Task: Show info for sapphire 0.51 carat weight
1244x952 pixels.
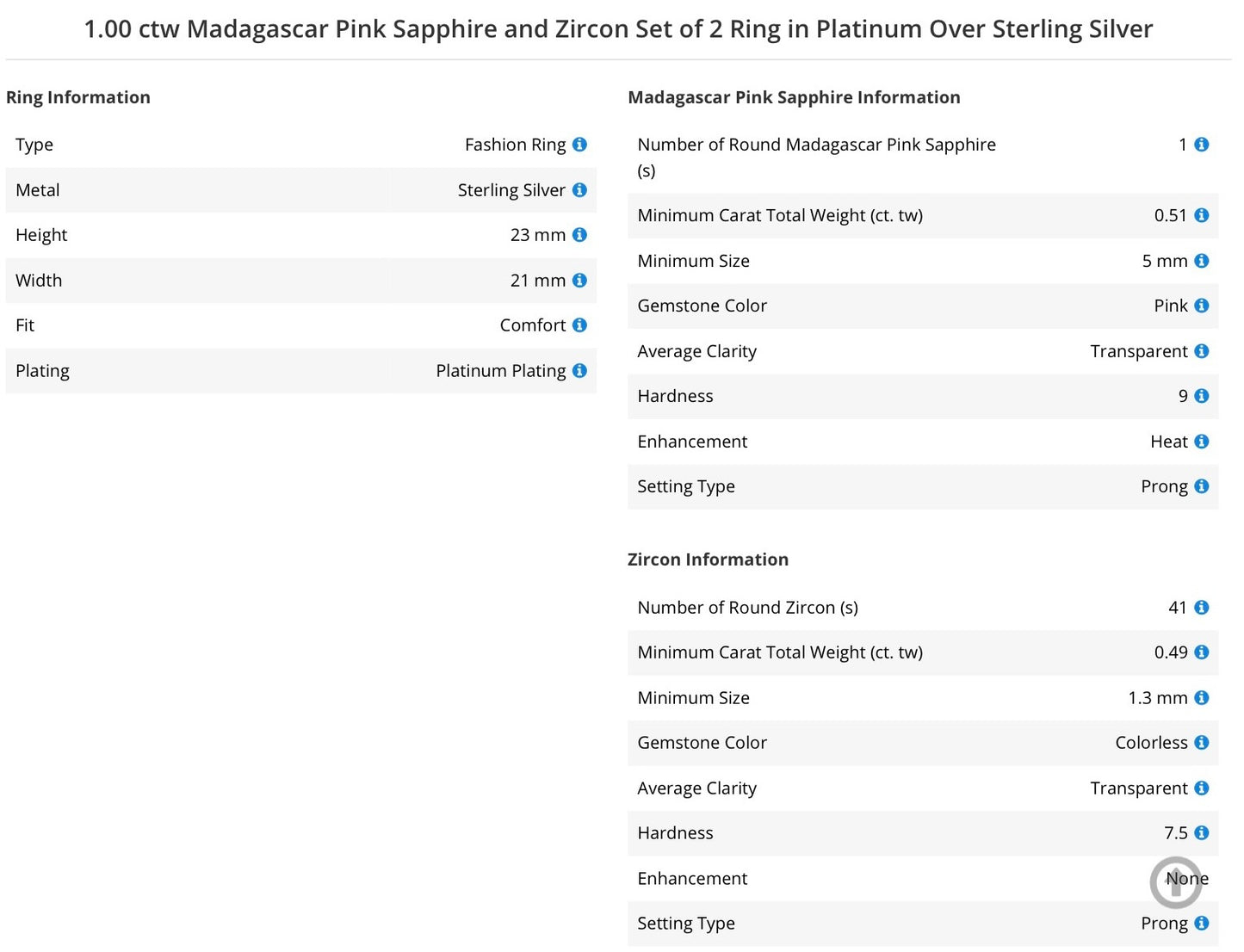Action: pyautogui.click(x=1202, y=215)
